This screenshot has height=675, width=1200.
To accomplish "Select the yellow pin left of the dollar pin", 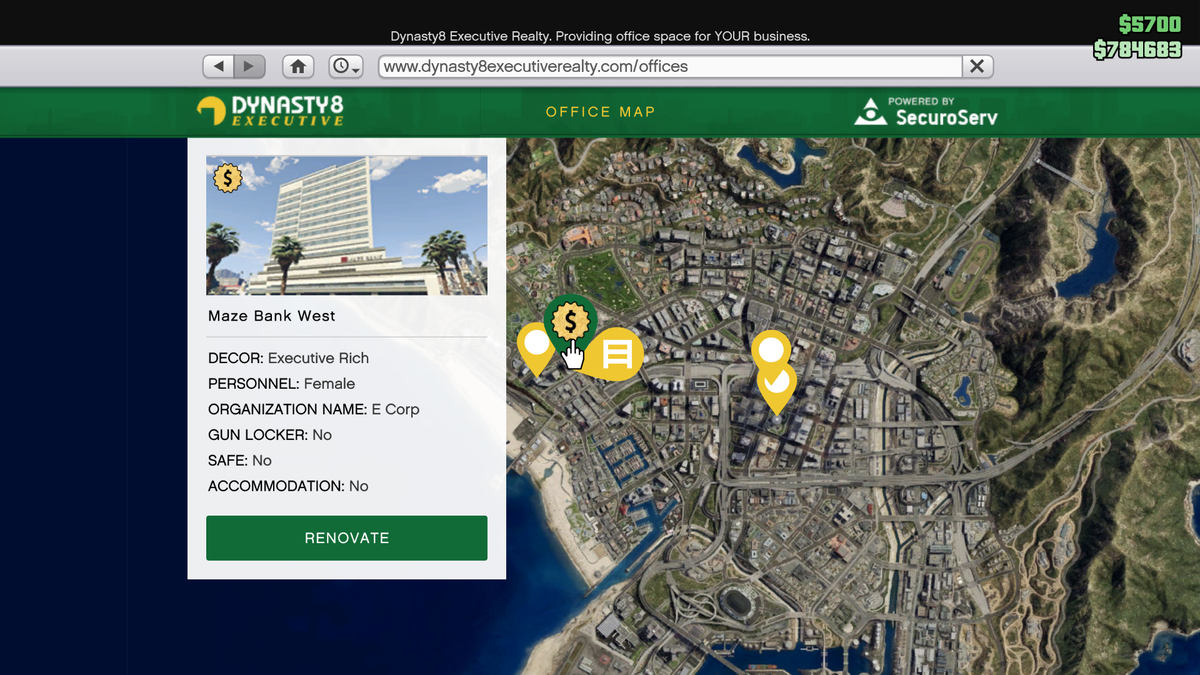I will click(x=536, y=347).
